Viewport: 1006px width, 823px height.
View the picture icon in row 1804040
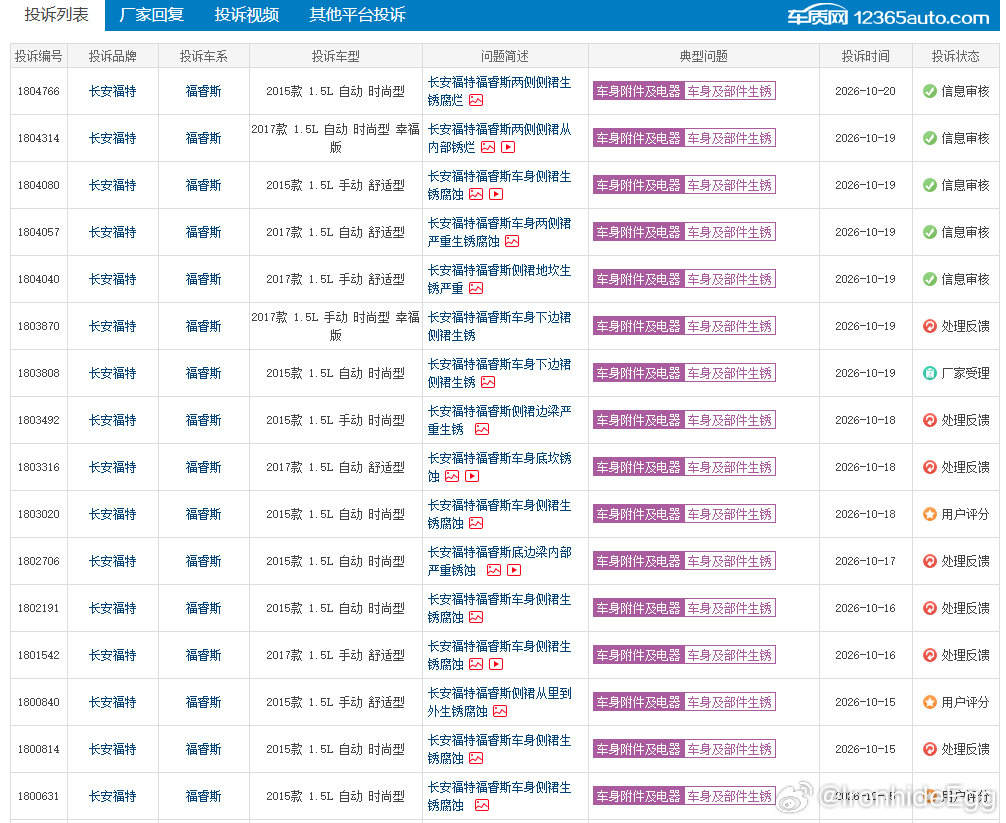(476, 289)
